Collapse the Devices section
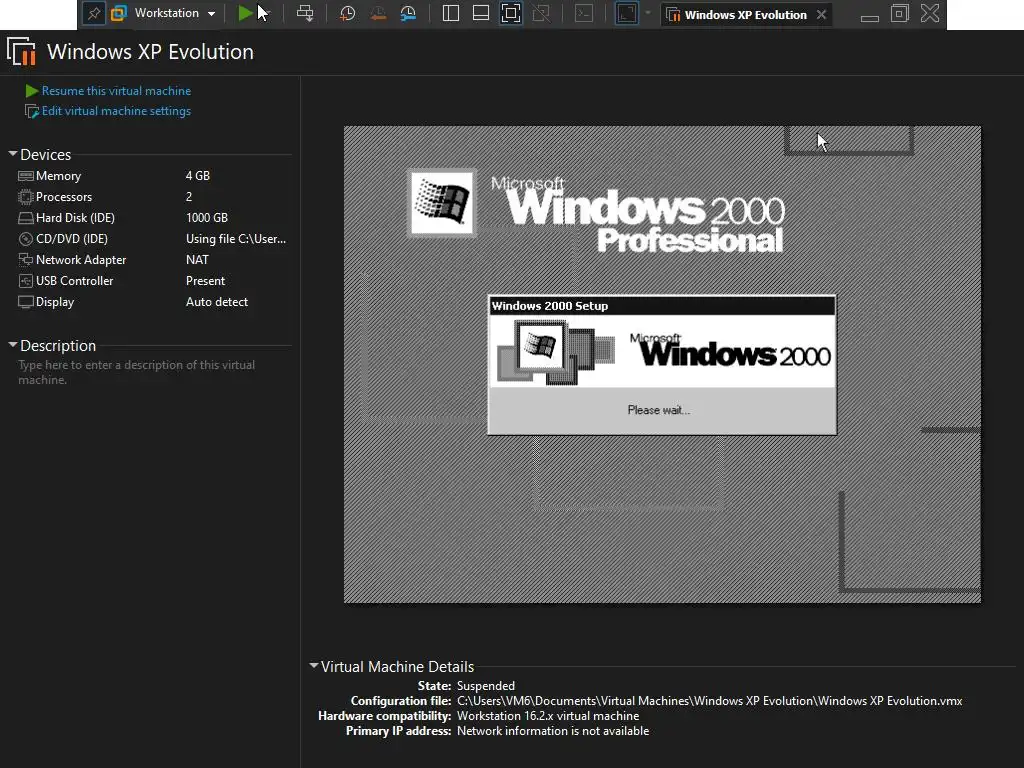This screenshot has height=768, width=1024. click(x=12, y=154)
